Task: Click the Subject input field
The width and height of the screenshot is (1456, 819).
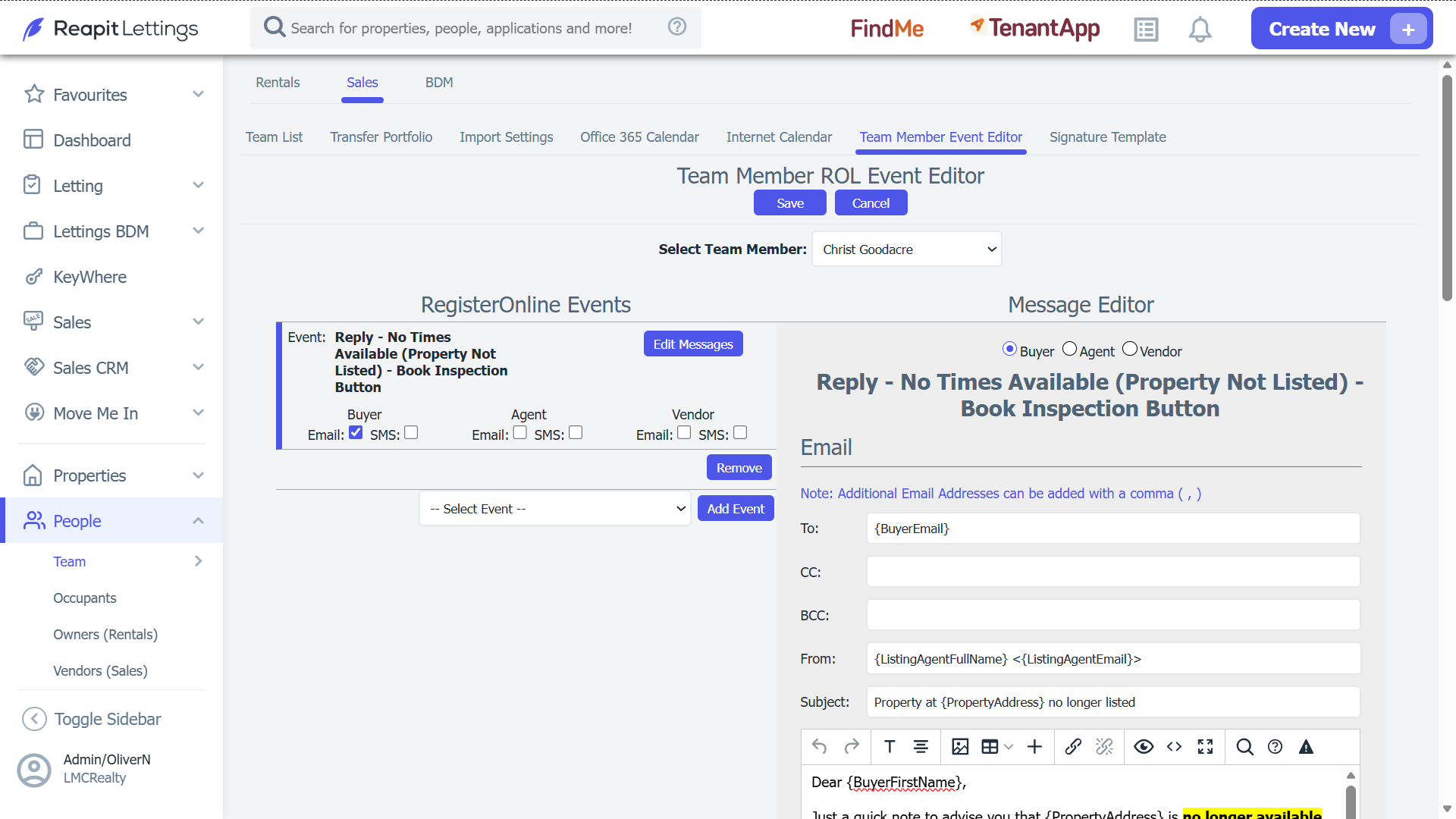Action: (1113, 702)
